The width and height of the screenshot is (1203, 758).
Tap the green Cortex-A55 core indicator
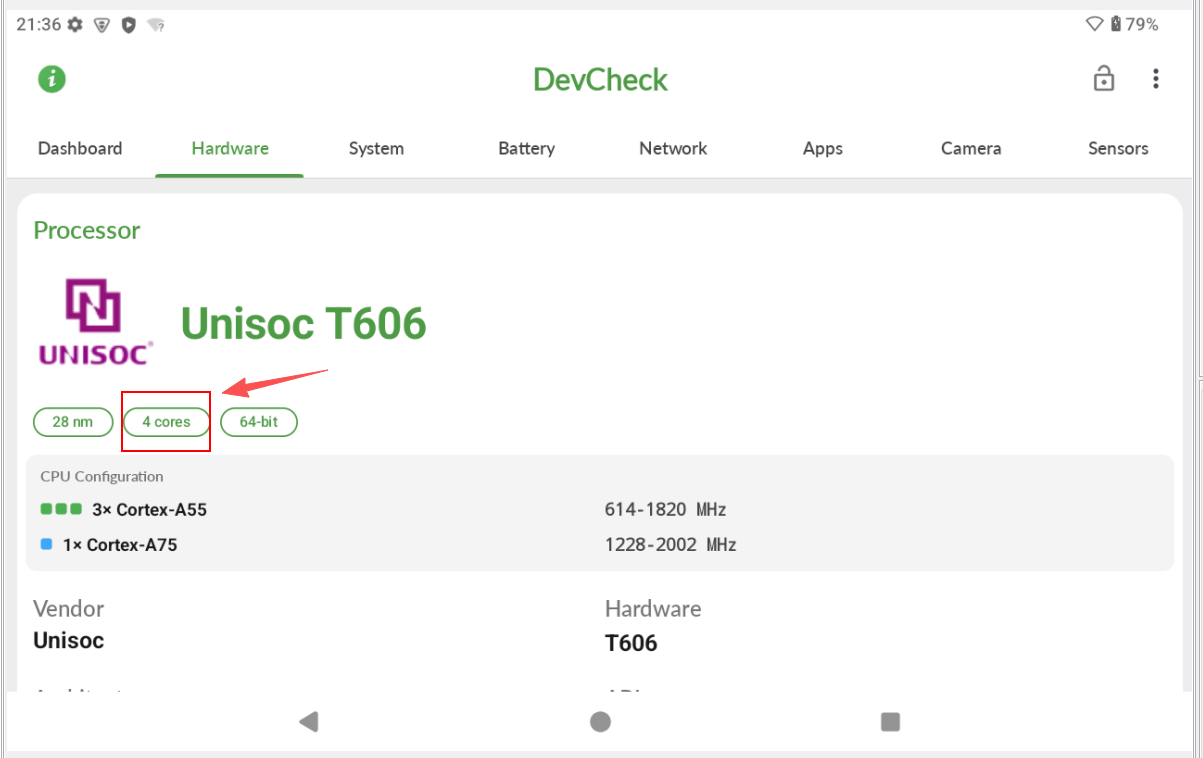pyautogui.click(x=61, y=509)
